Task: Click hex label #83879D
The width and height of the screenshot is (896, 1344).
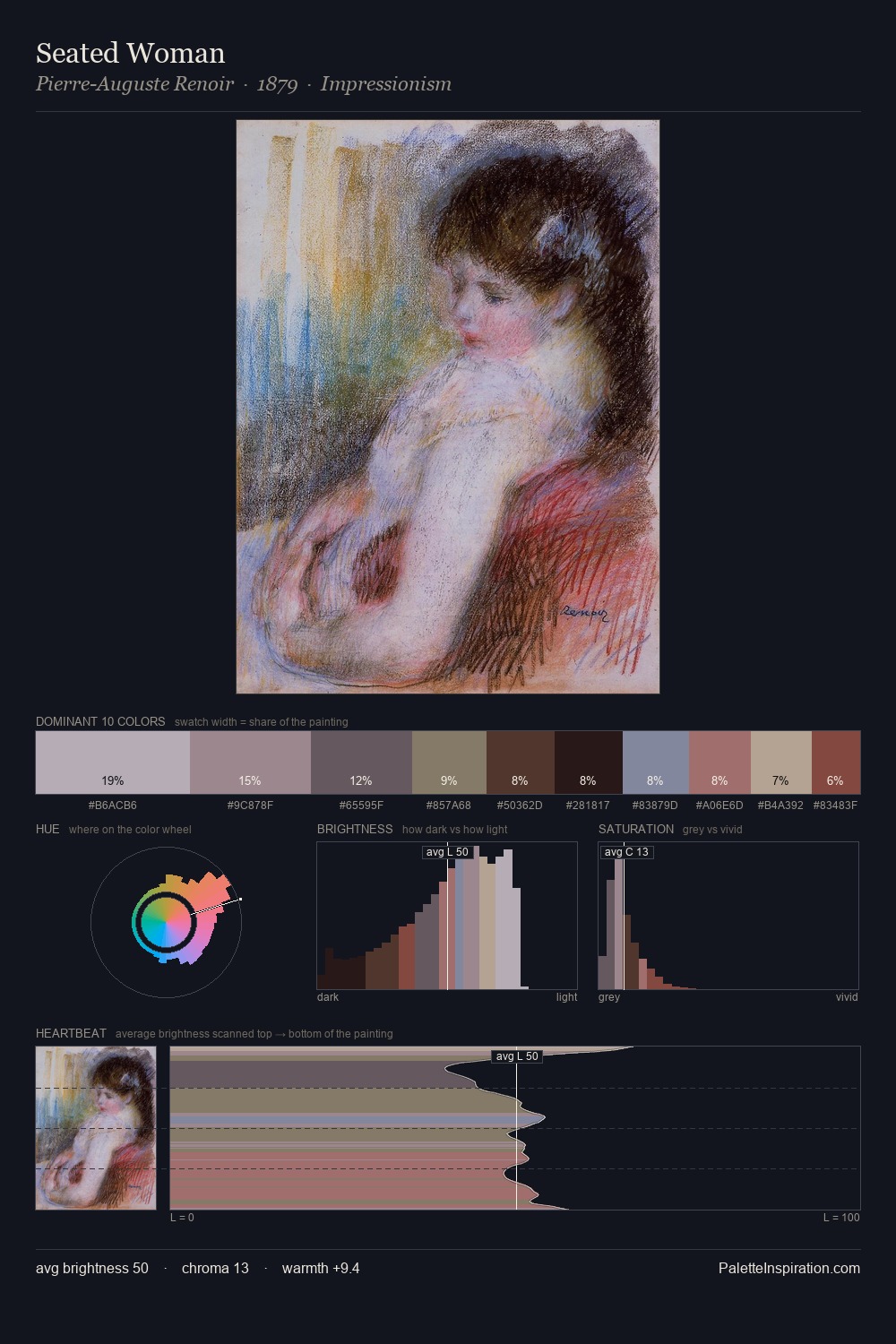Action: (656, 806)
